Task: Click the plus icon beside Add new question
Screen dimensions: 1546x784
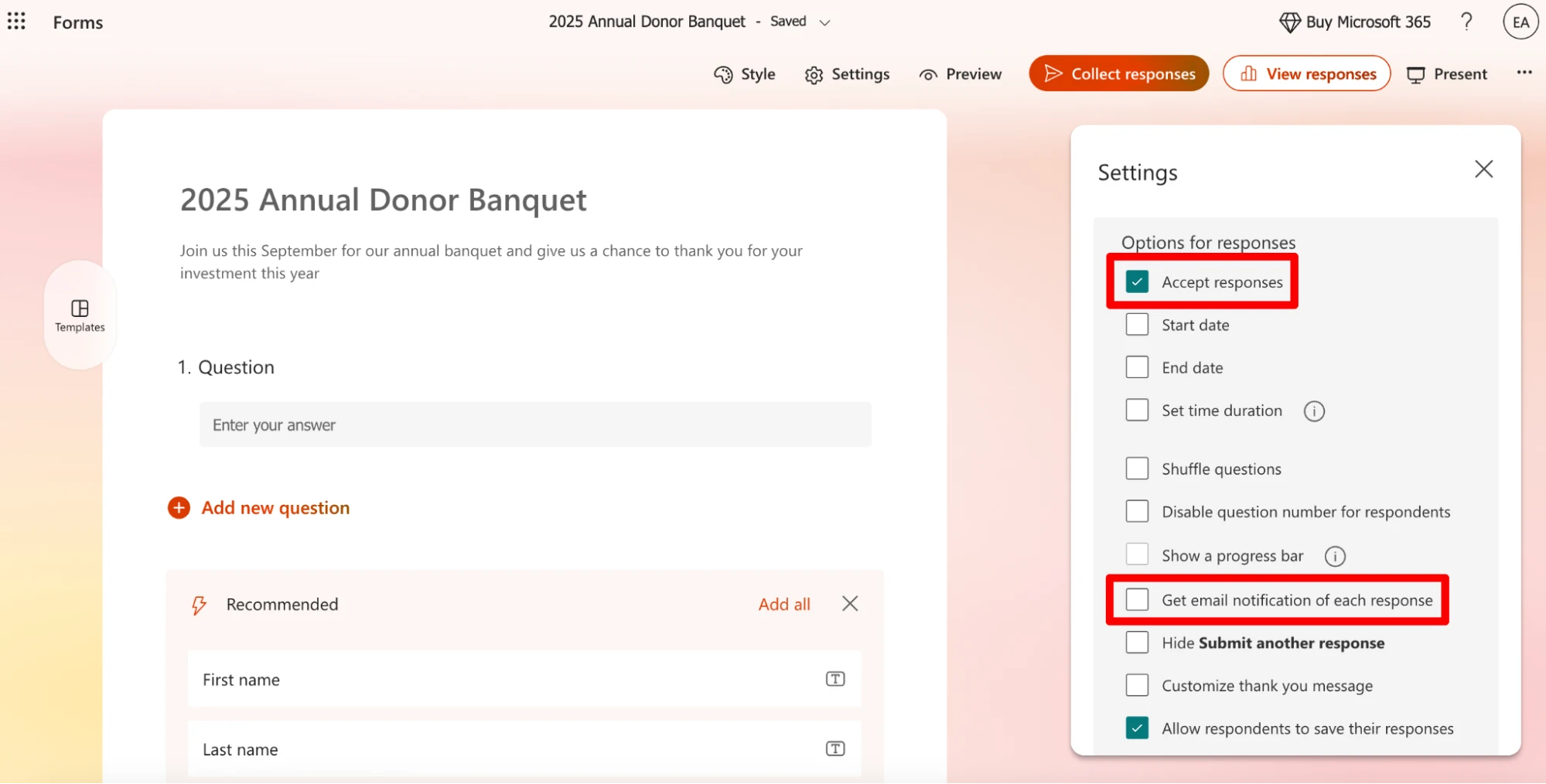Action: click(179, 508)
